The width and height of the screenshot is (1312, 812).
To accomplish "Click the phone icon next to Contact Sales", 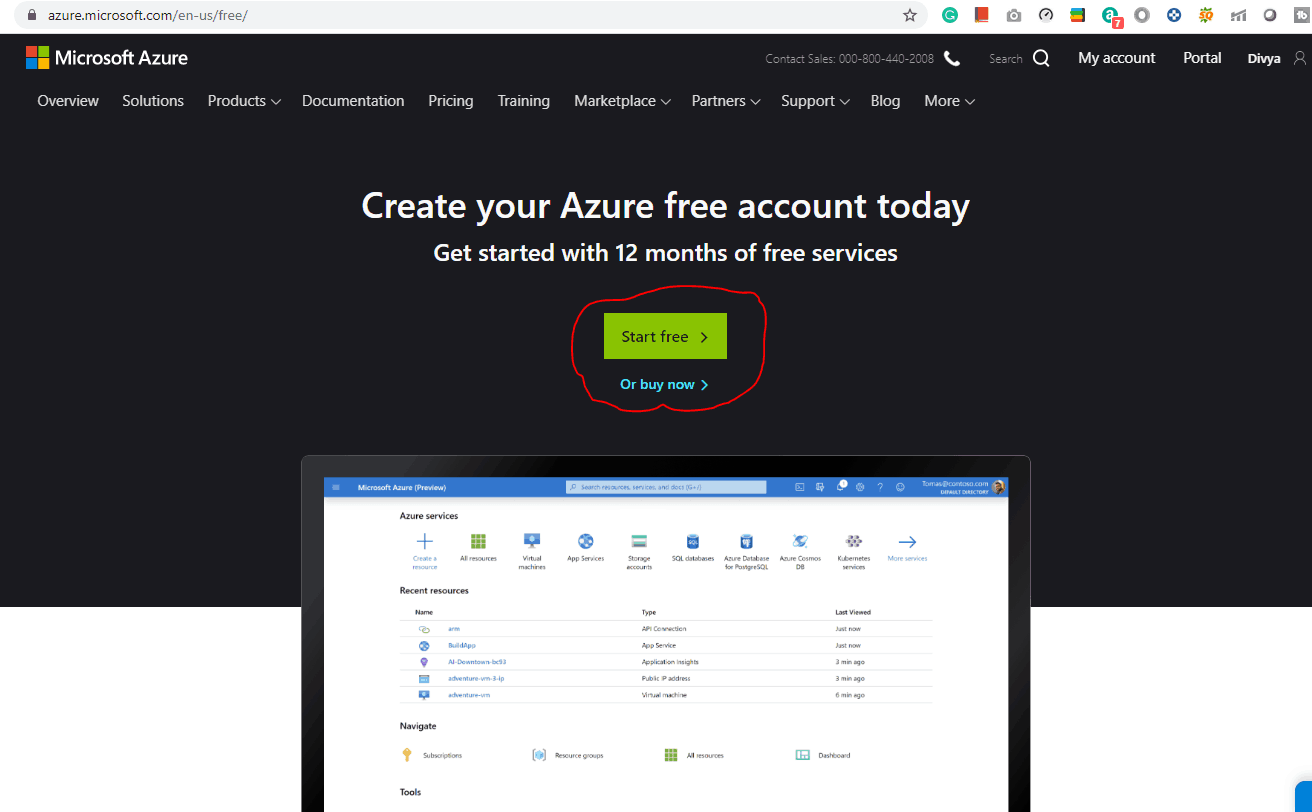I will 950,58.
